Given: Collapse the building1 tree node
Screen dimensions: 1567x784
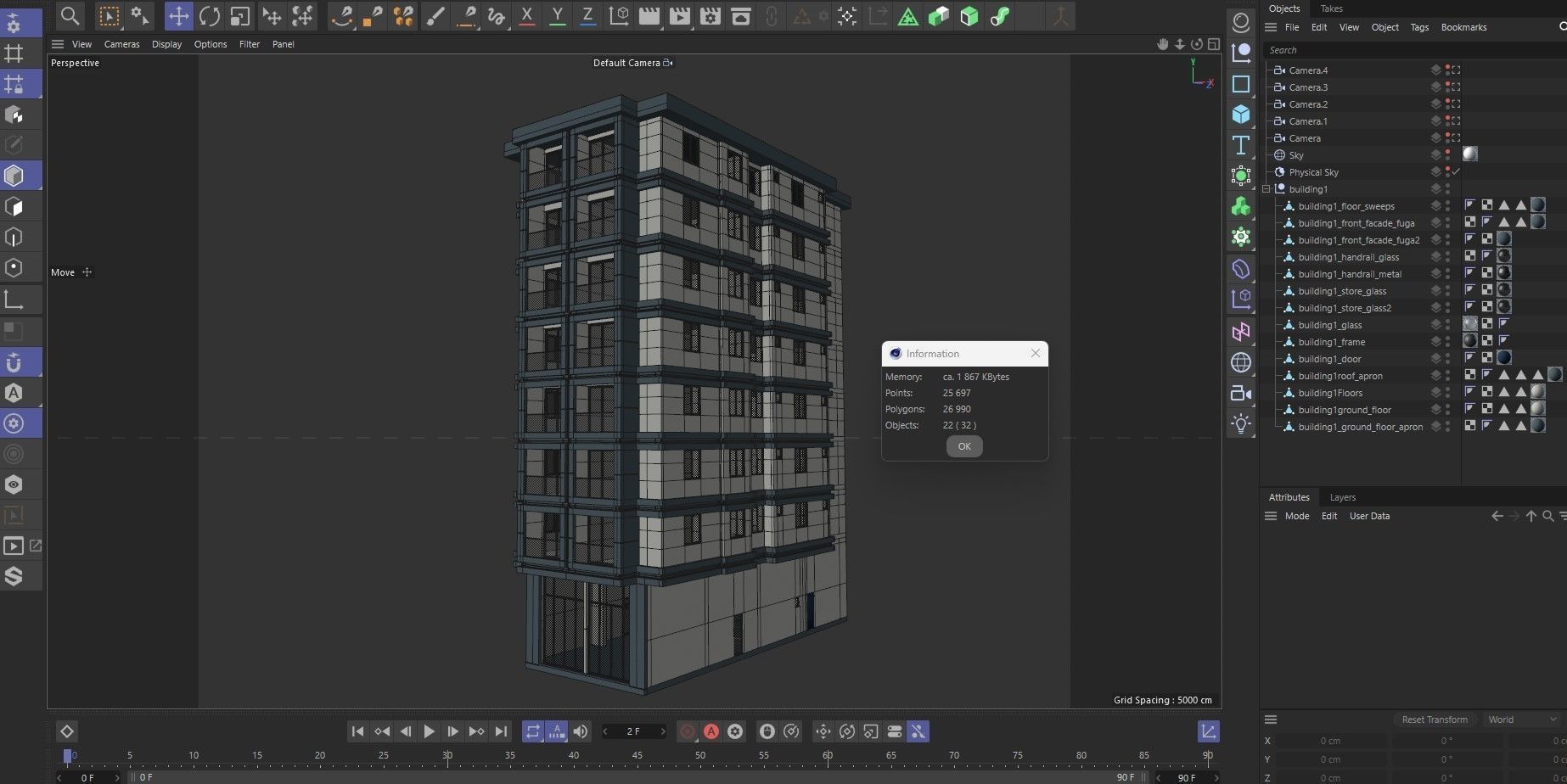Looking at the screenshot, I should pyautogui.click(x=1266, y=189).
